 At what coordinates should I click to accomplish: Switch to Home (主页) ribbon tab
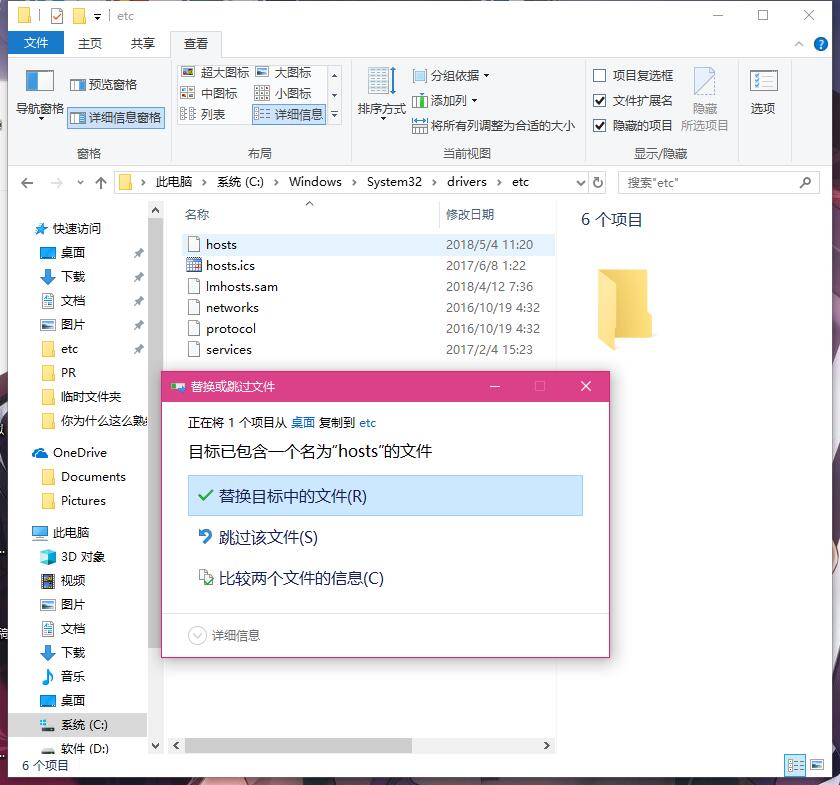click(89, 43)
